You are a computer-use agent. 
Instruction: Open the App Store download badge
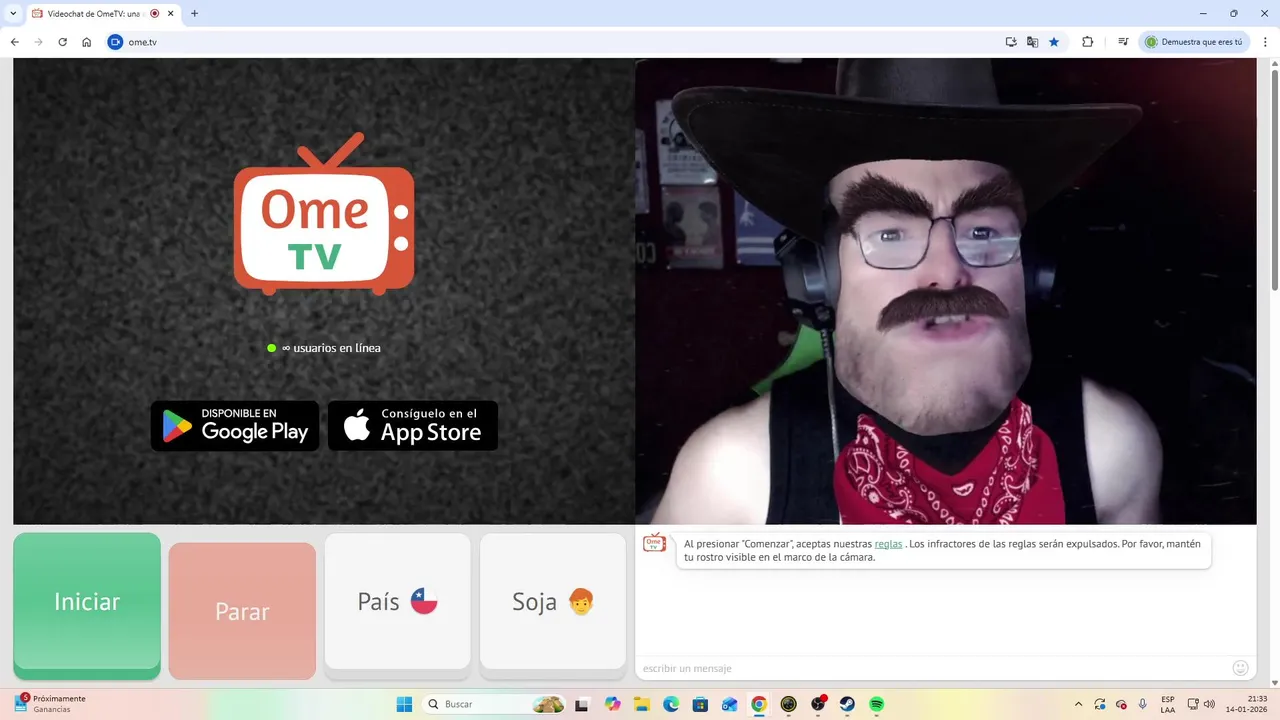coord(413,426)
